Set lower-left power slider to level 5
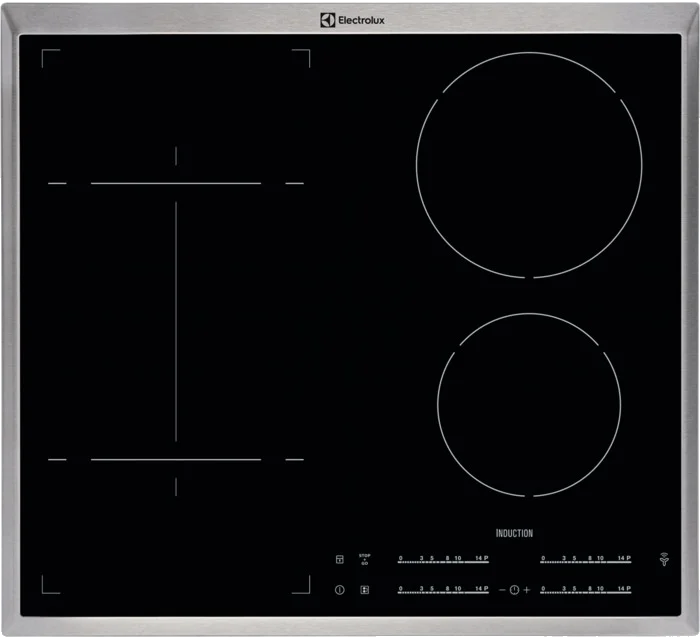700x638 pixels. click(x=432, y=591)
